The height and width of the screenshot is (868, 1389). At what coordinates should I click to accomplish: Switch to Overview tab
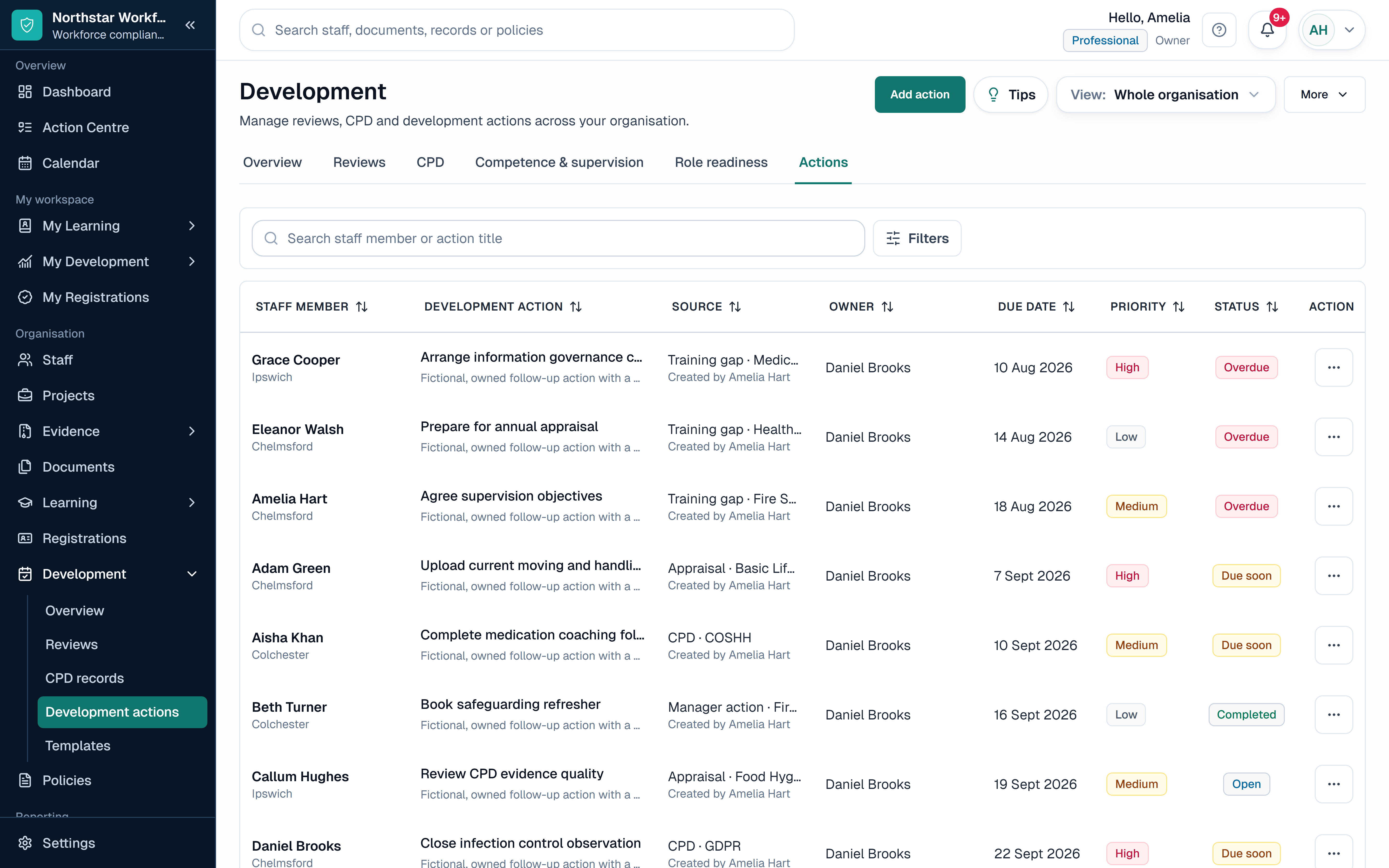(x=272, y=163)
